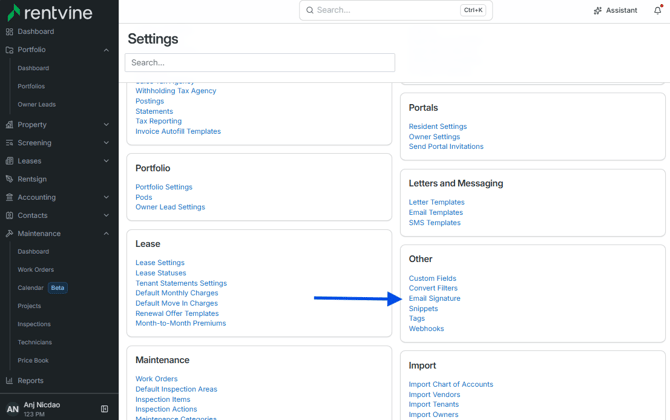670x420 pixels.
Task: Open Owner Leads in the sidebar
Action: point(37,105)
